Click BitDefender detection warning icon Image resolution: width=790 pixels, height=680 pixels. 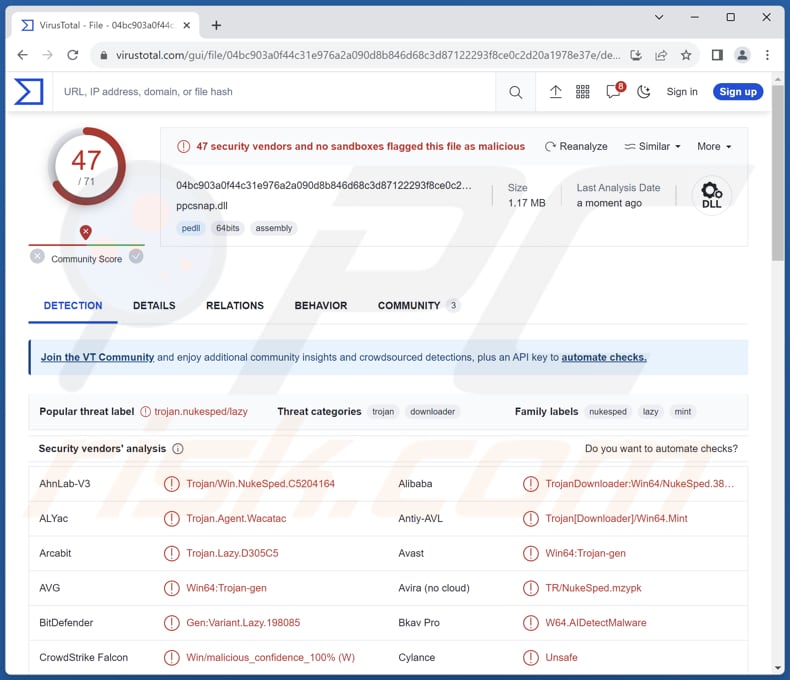point(172,623)
